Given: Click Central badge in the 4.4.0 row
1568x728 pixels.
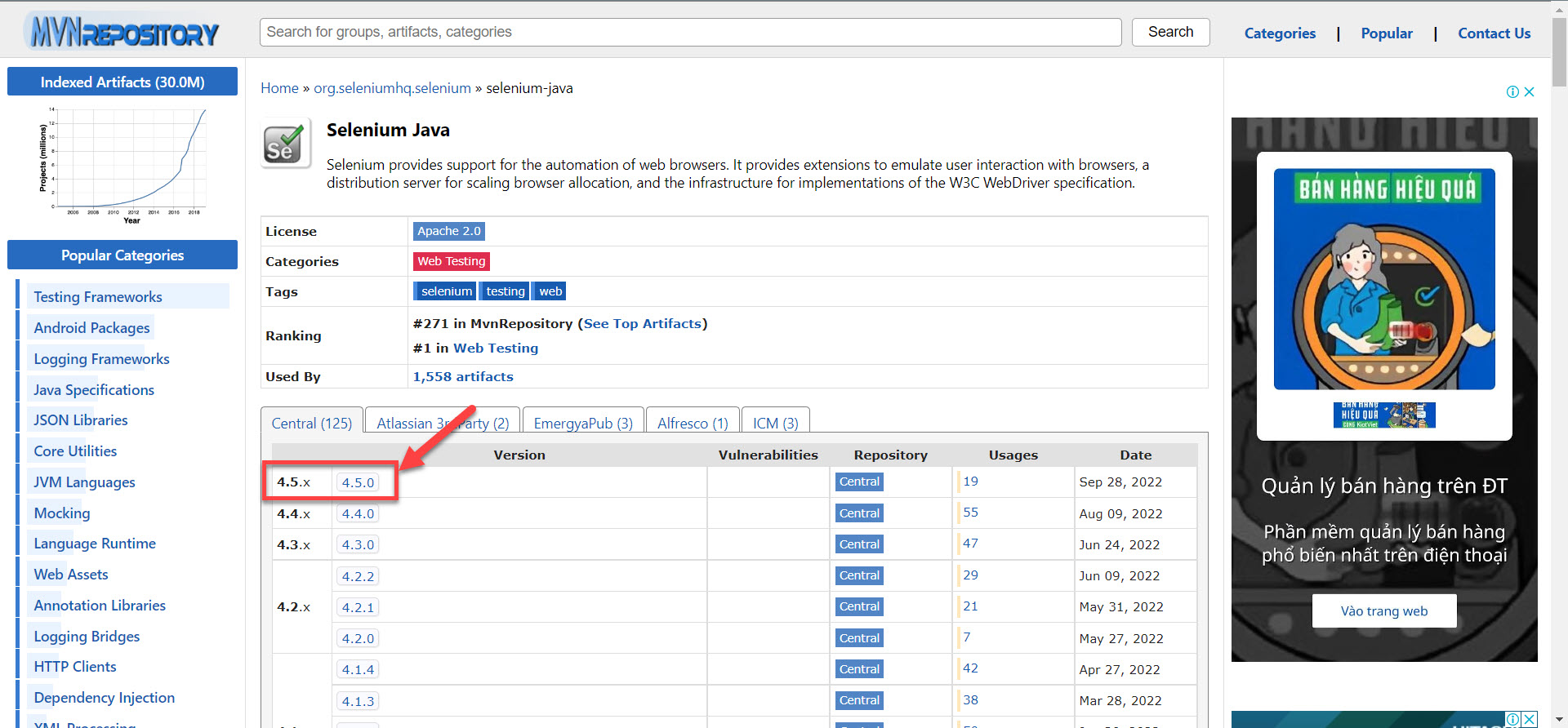Looking at the screenshot, I should tap(859, 513).
